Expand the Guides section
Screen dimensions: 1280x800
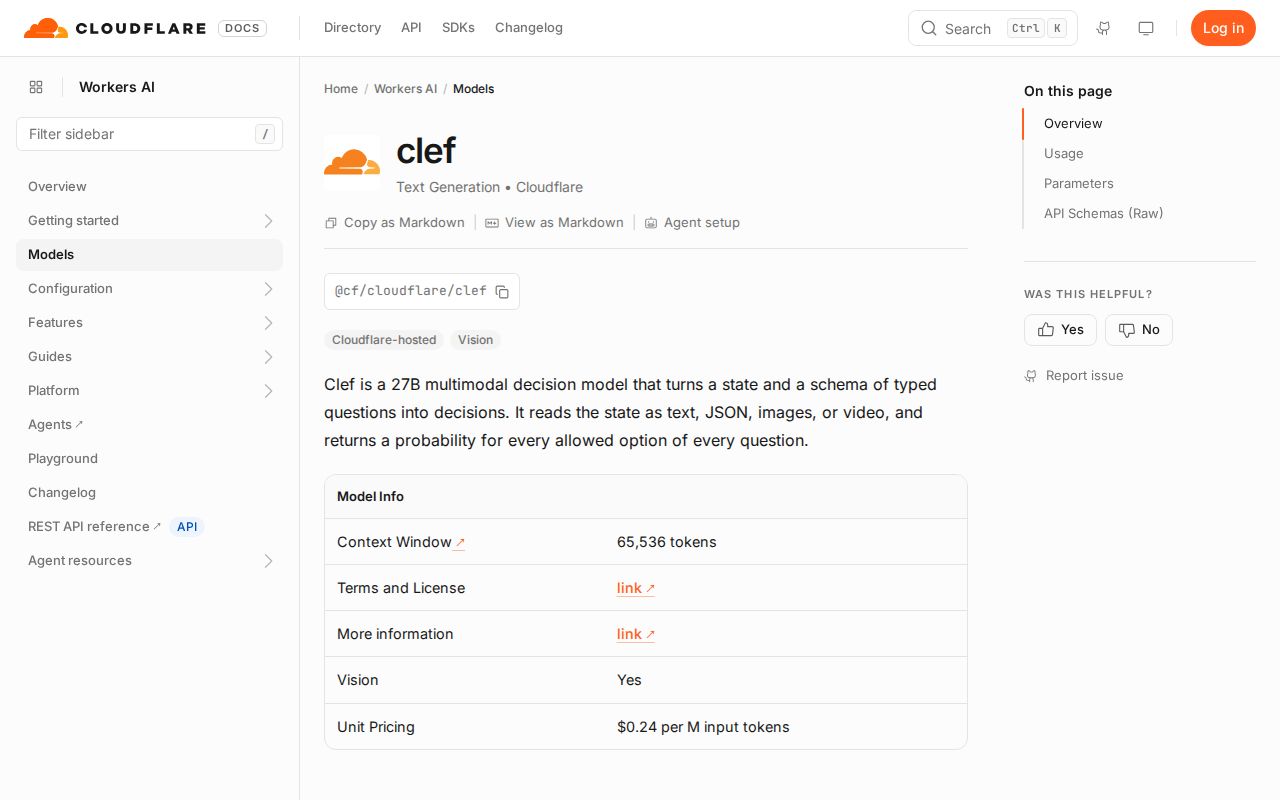pos(268,357)
